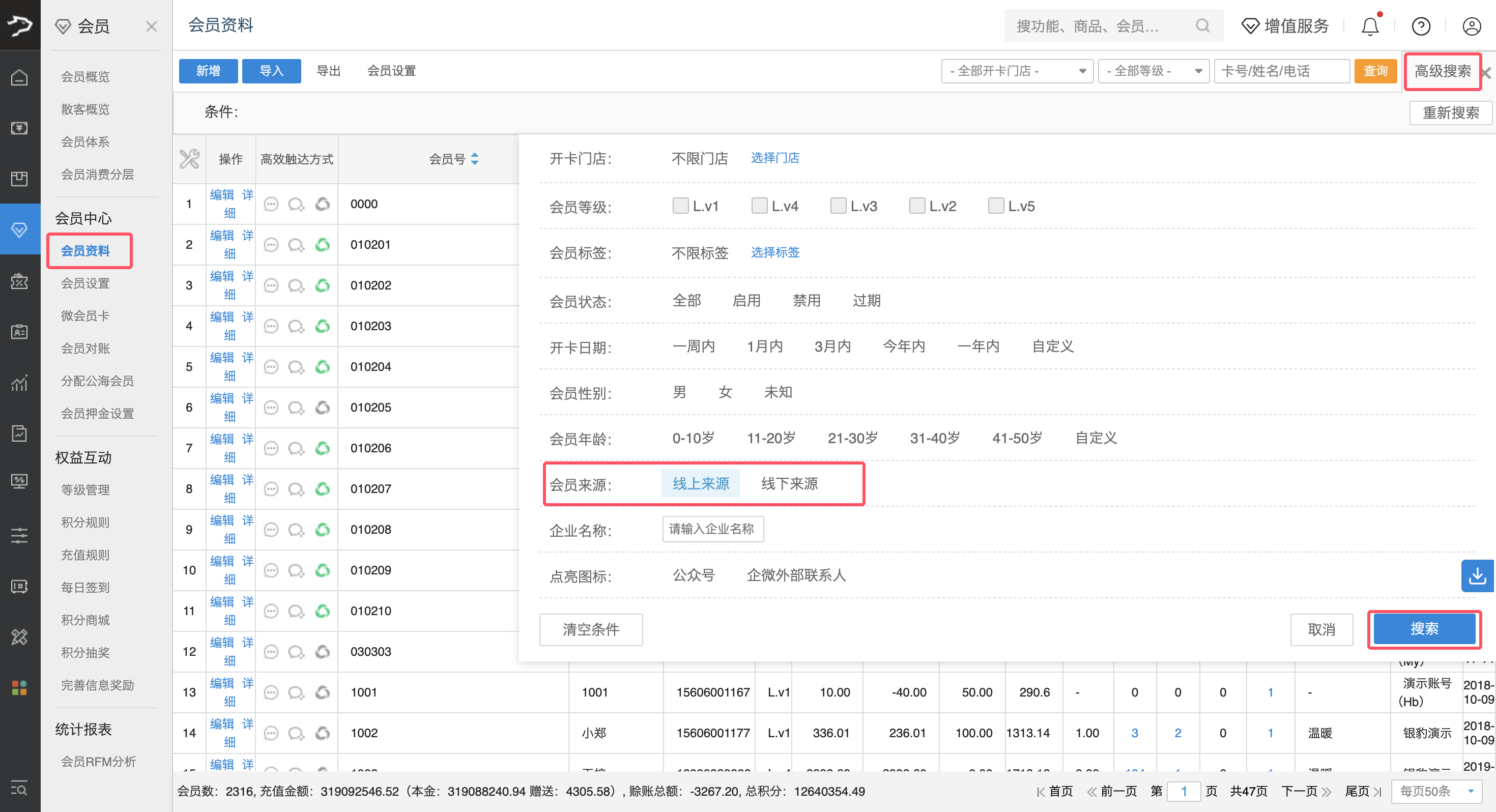
Task: Select 自定义 member age range
Action: pos(1096,438)
